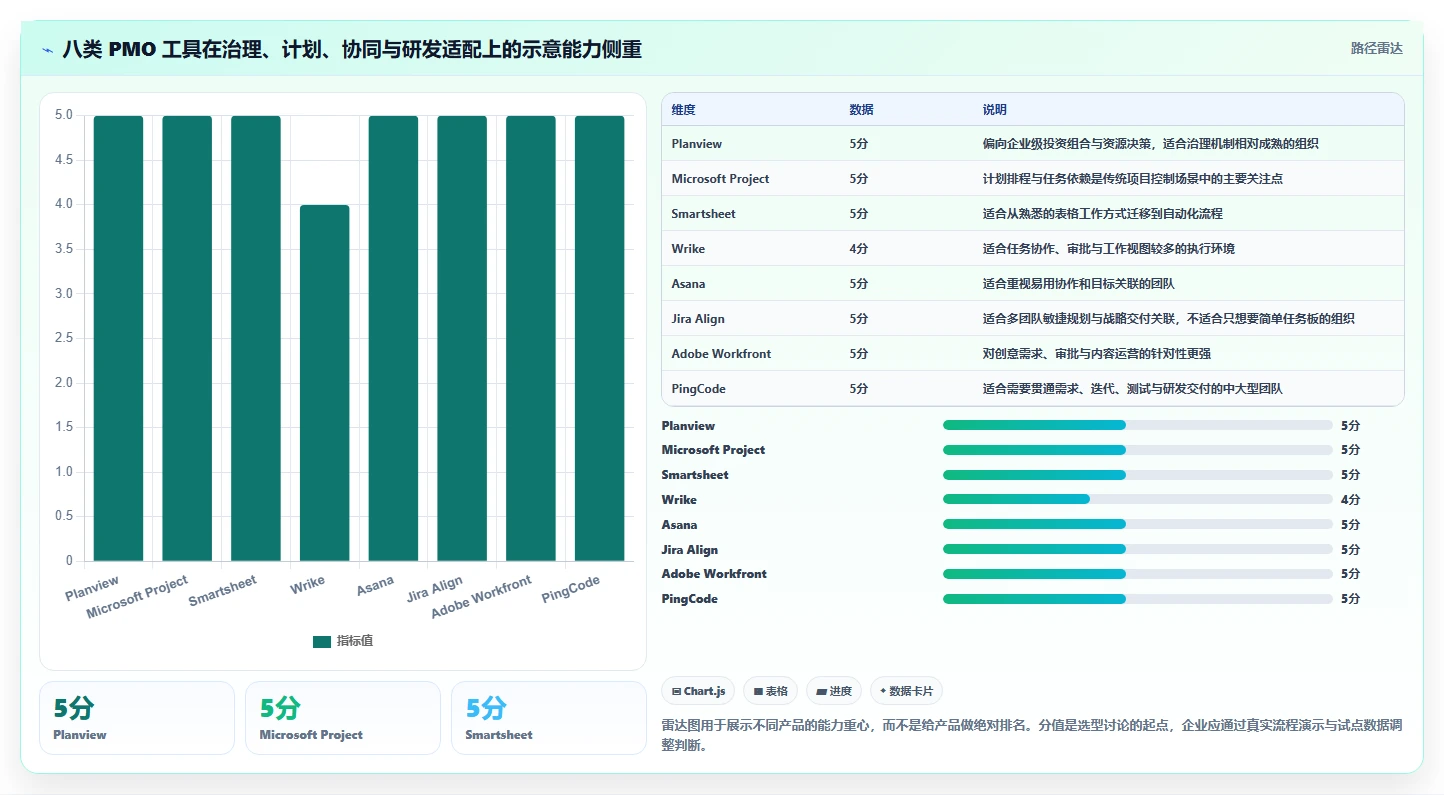Select the Jira Align table row name
This screenshot has height=795, width=1444.
(698, 319)
